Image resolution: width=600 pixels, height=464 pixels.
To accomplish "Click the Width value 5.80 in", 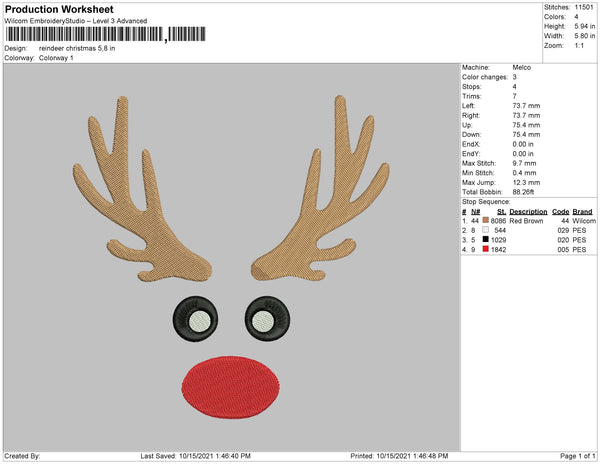I will click(585, 36).
